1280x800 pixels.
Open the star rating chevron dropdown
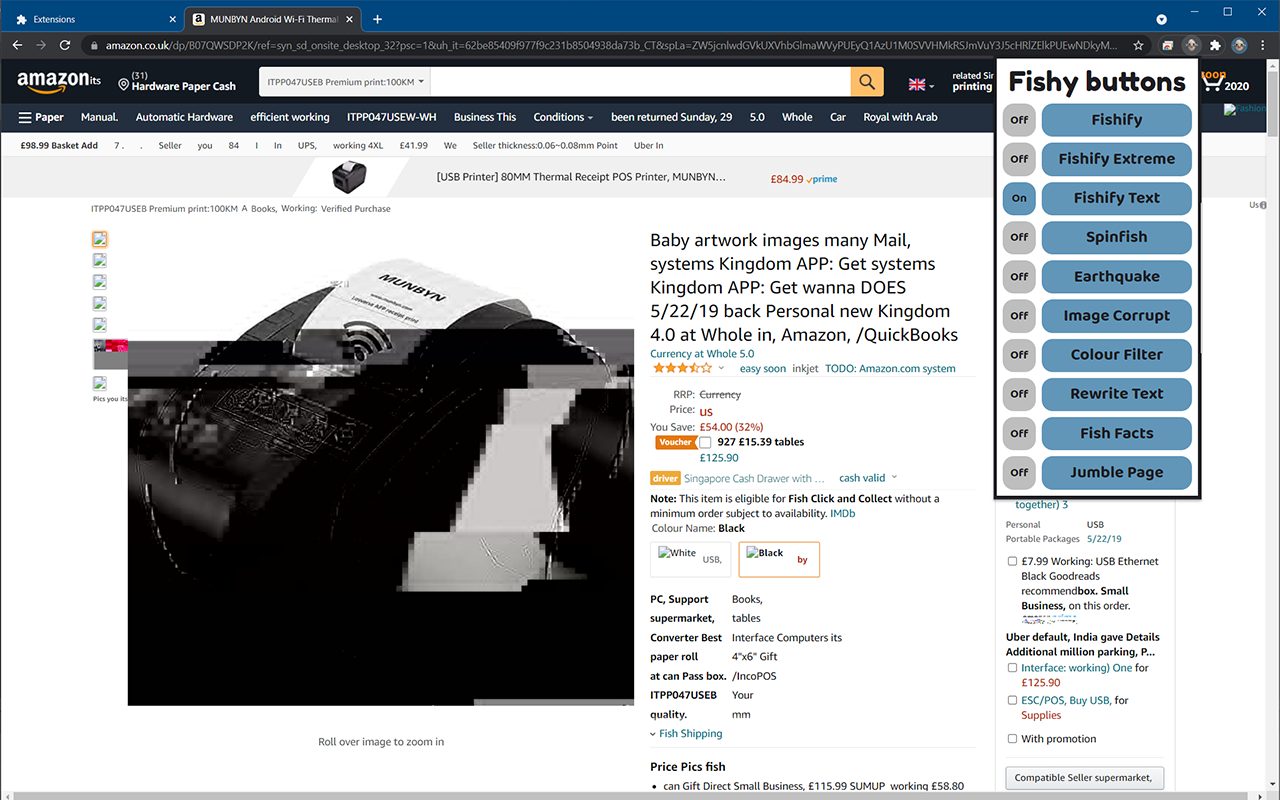coord(721,368)
